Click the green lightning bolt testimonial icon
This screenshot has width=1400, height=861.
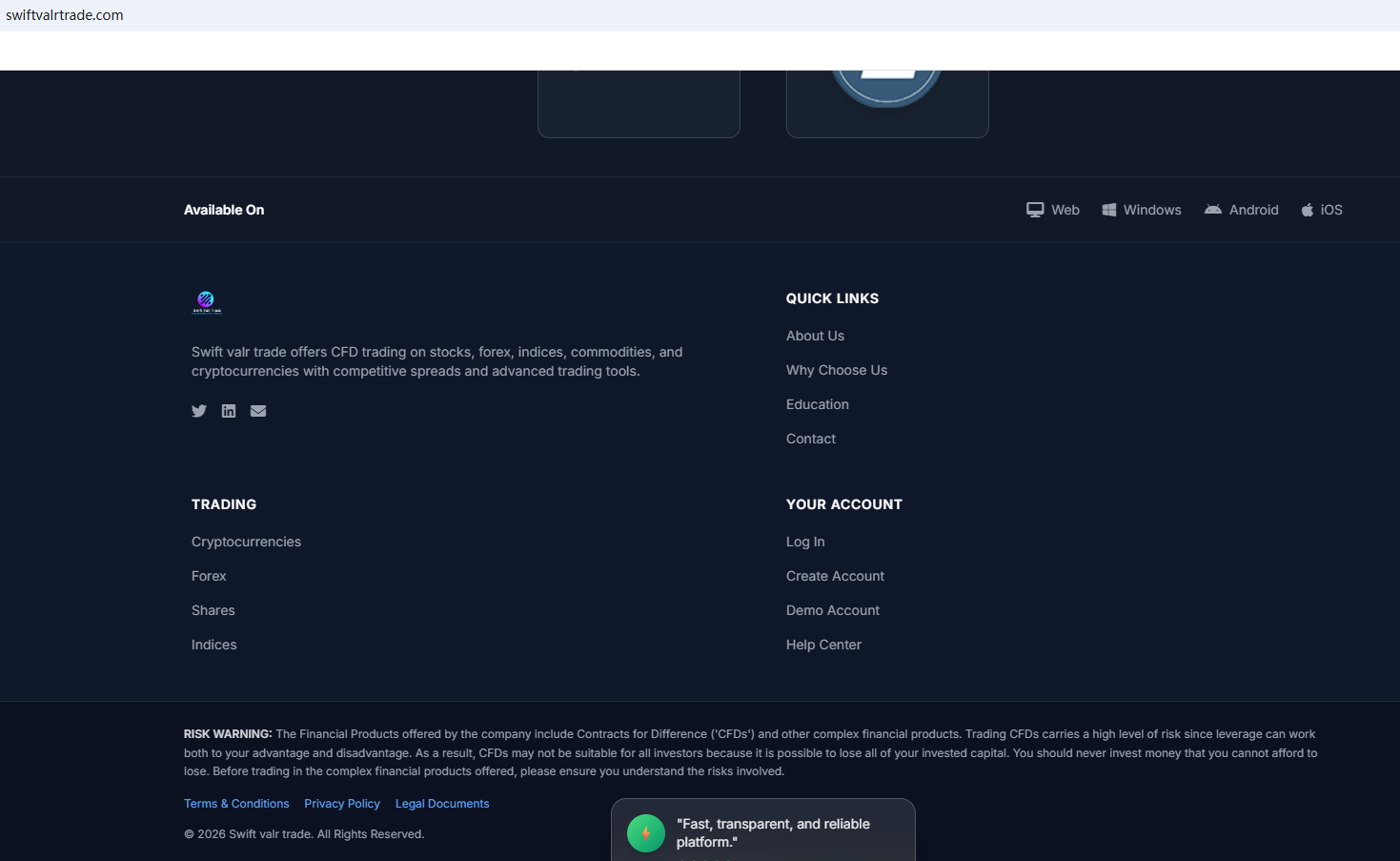(x=646, y=833)
